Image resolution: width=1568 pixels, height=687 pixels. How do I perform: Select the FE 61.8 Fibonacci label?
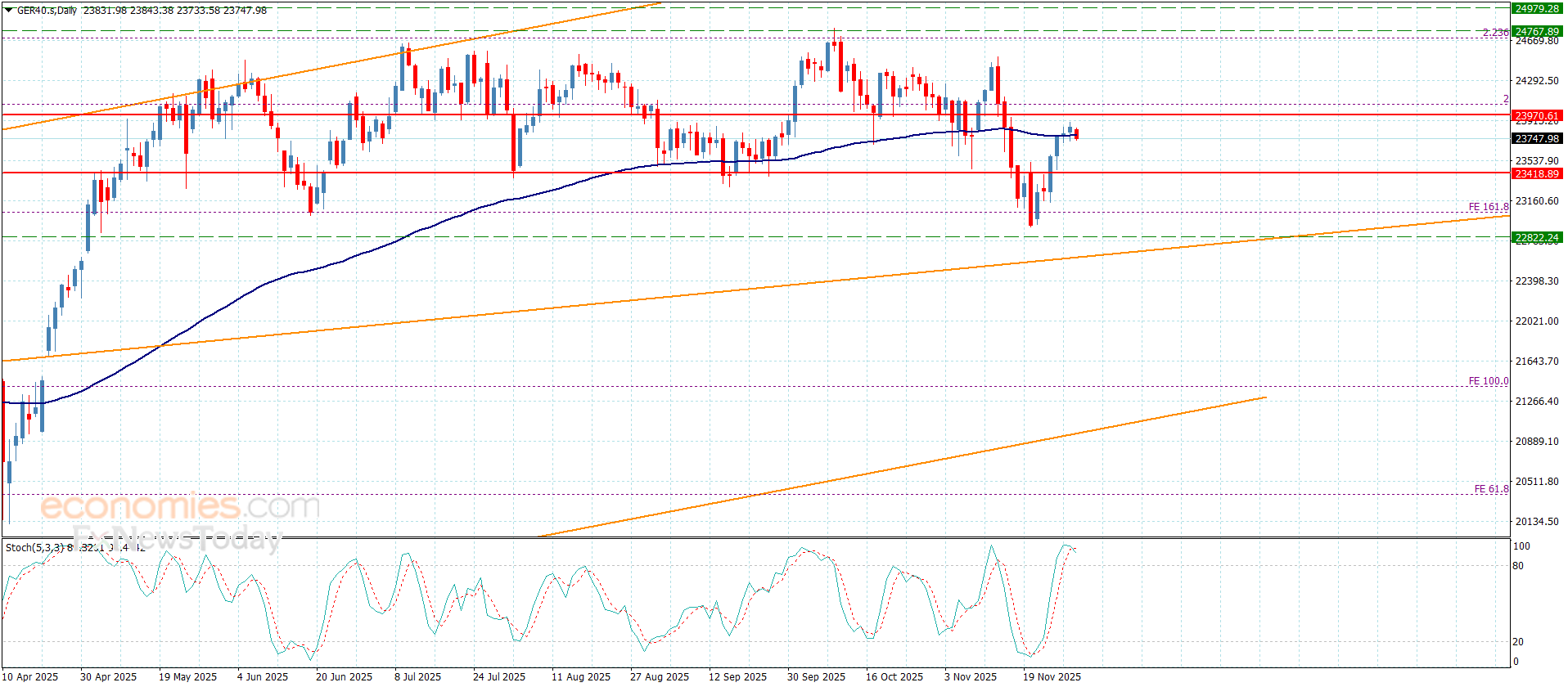tap(1491, 489)
